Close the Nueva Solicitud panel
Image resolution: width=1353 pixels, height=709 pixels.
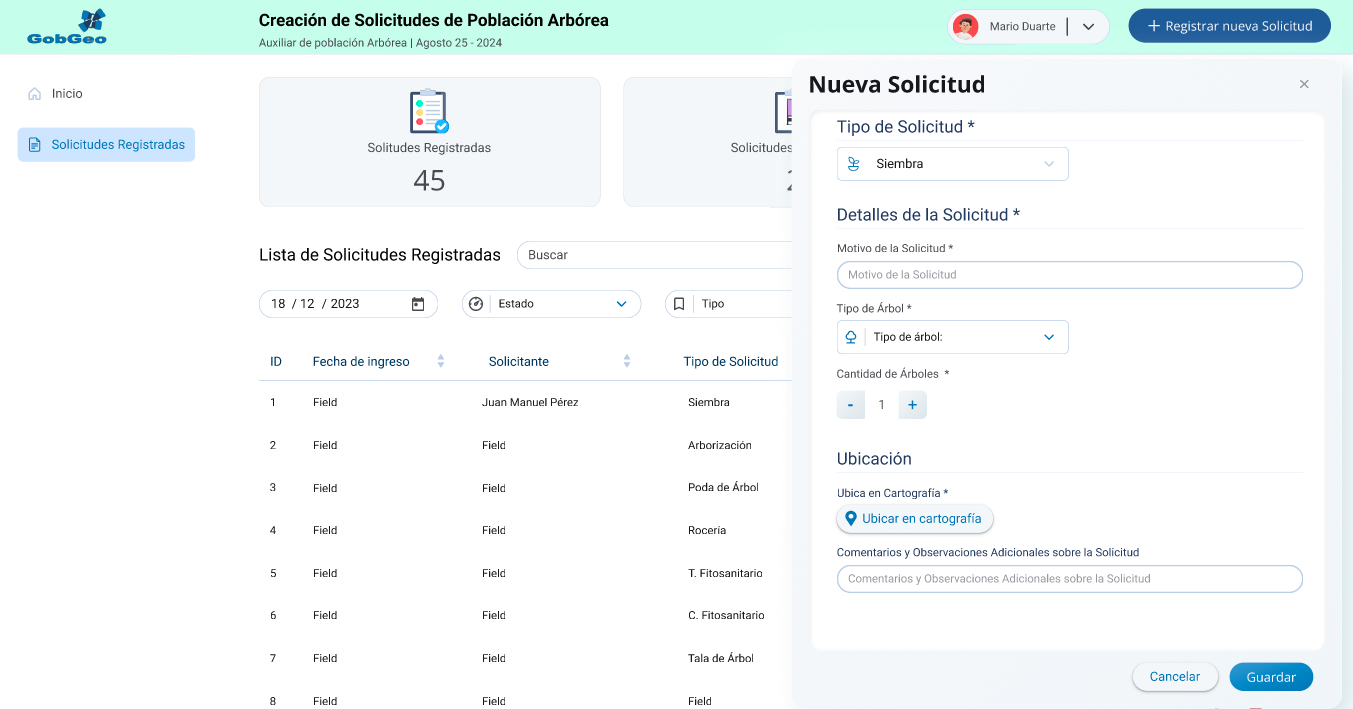point(1304,85)
